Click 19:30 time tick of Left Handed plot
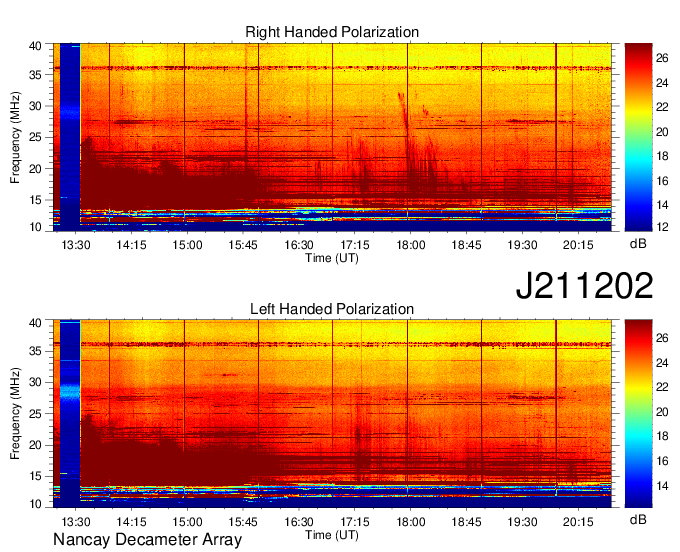The width and height of the screenshot is (680, 552). (x=522, y=522)
